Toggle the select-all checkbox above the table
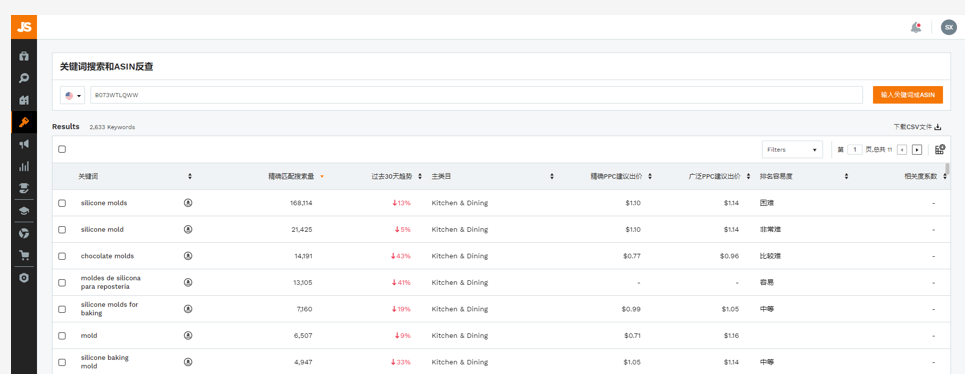Screen dimensions: 965x374 pyautogui.click(x=62, y=149)
